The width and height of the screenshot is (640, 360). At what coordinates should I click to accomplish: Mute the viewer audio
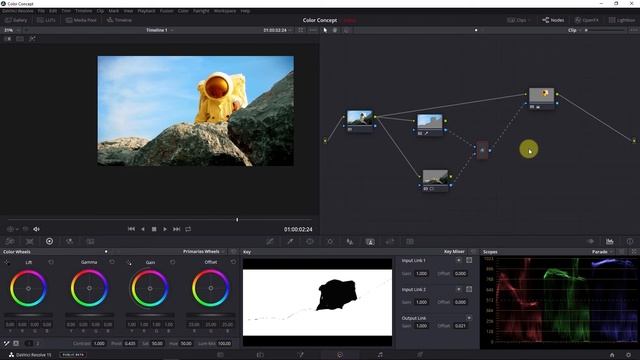point(36,229)
